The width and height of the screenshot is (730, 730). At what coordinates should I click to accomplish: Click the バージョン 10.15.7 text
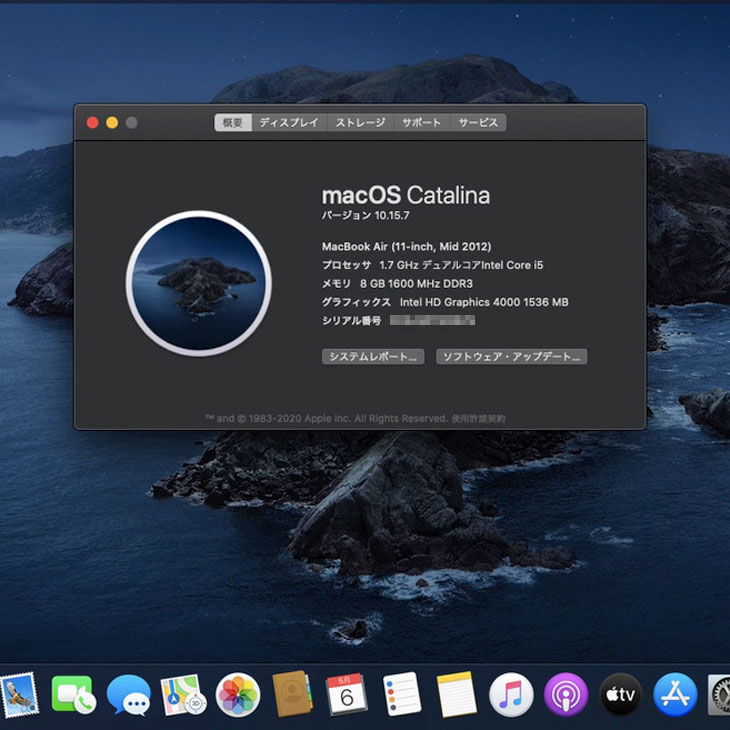(365, 215)
